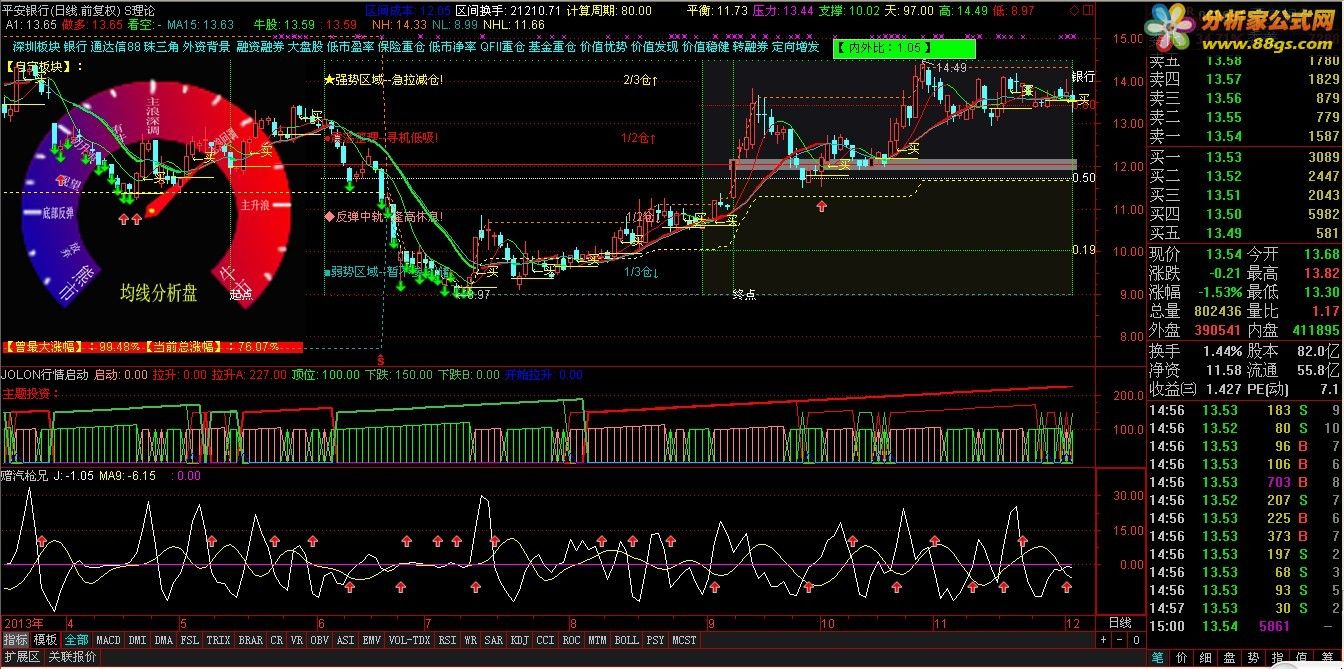Select the TRIX indicator tab
1344x669 pixels.
tap(219, 640)
